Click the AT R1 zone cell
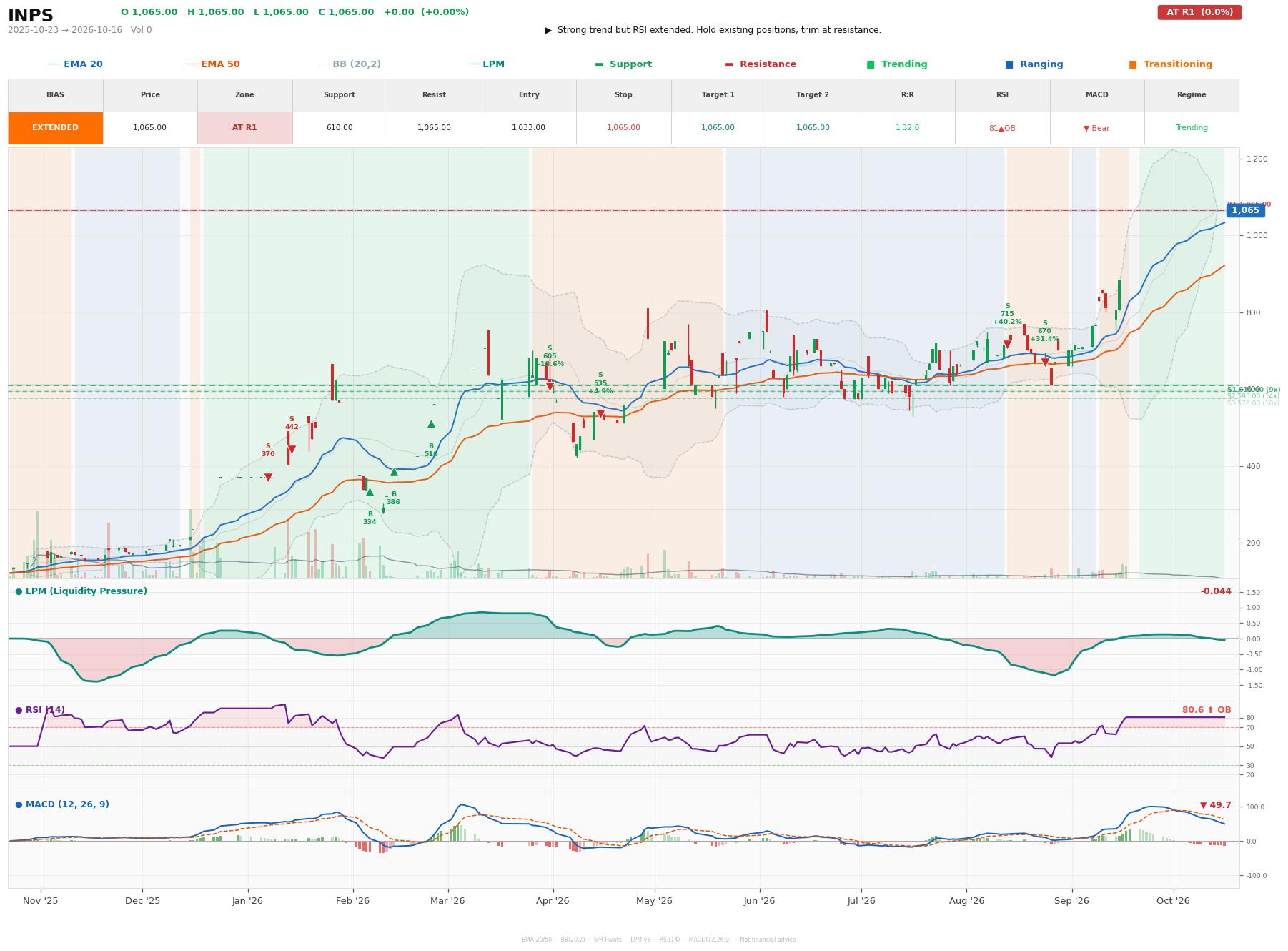Image resolution: width=1288 pixels, height=951 pixels. click(x=244, y=128)
